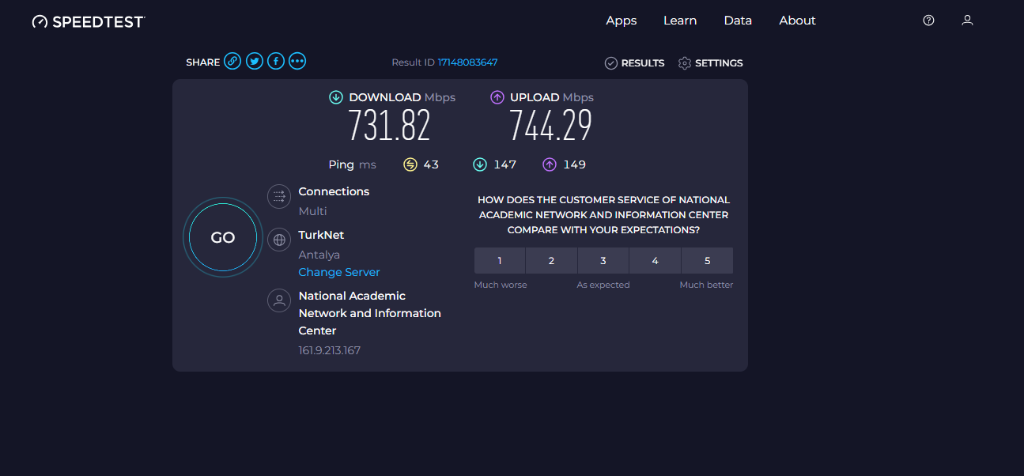Image resolution: width=1024 pixels, height=476 pixels.
Task: Click the Ping ms label
Action: [x=353, y=165]
